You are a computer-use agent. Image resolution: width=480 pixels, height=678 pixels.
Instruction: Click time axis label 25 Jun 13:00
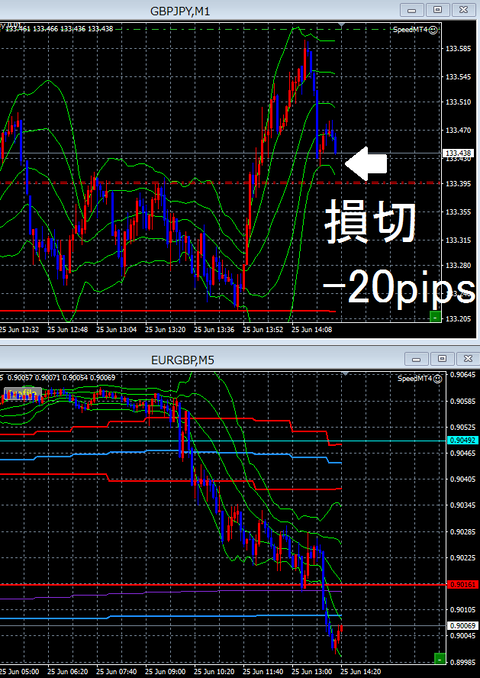312,672
